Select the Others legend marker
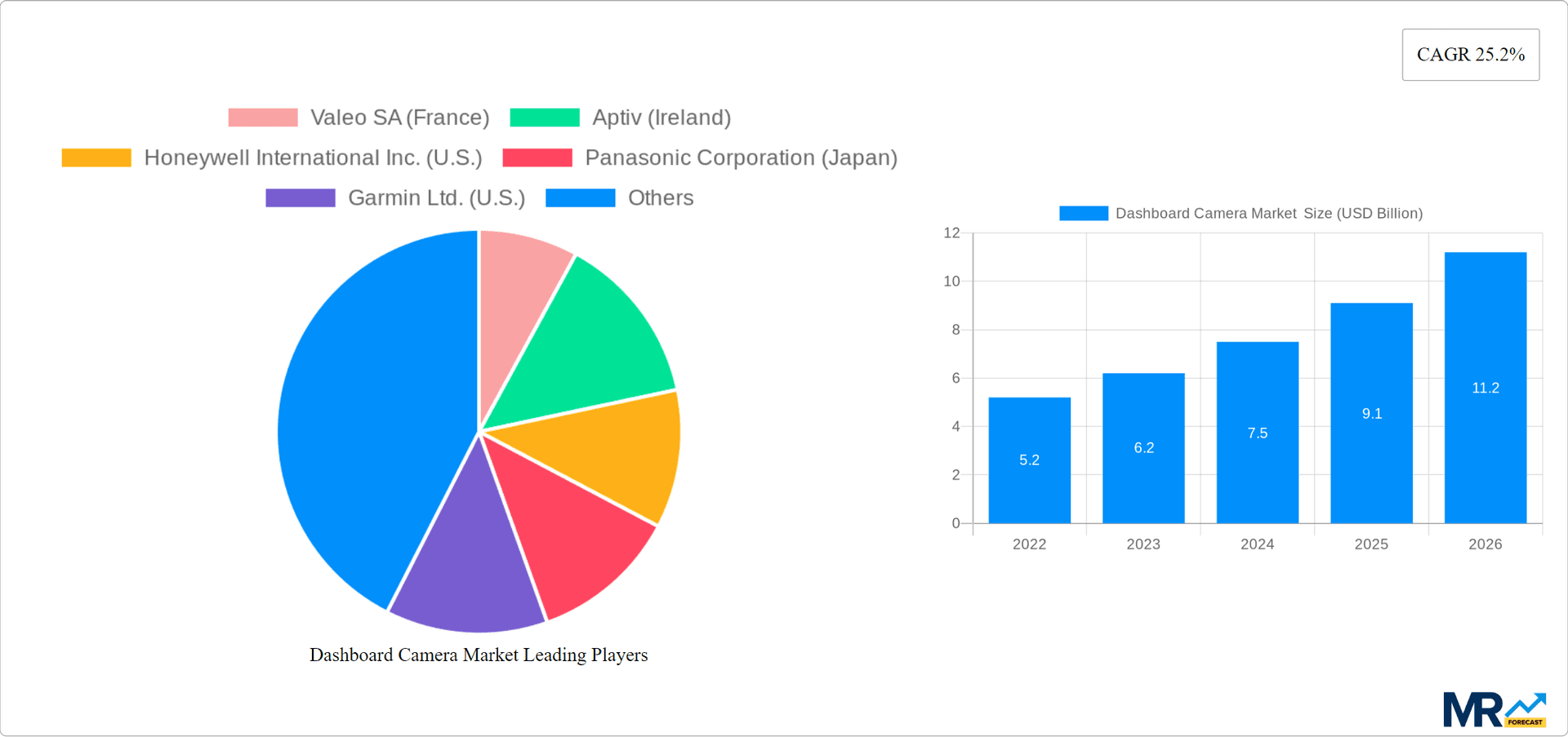 coord(581,197)
